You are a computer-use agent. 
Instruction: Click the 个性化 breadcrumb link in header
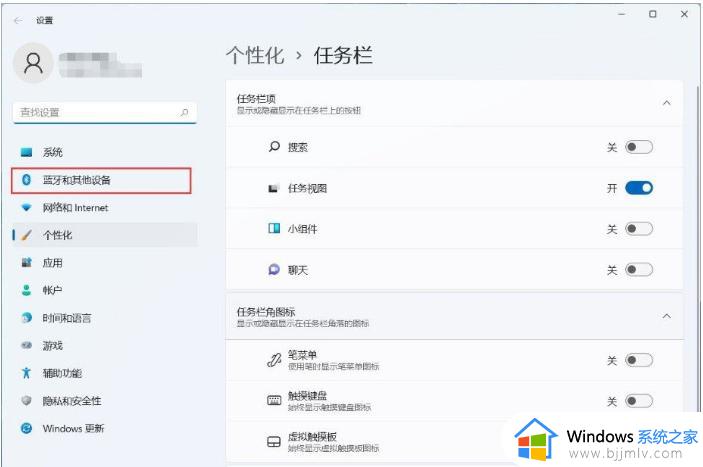click(x=255, y=56)
